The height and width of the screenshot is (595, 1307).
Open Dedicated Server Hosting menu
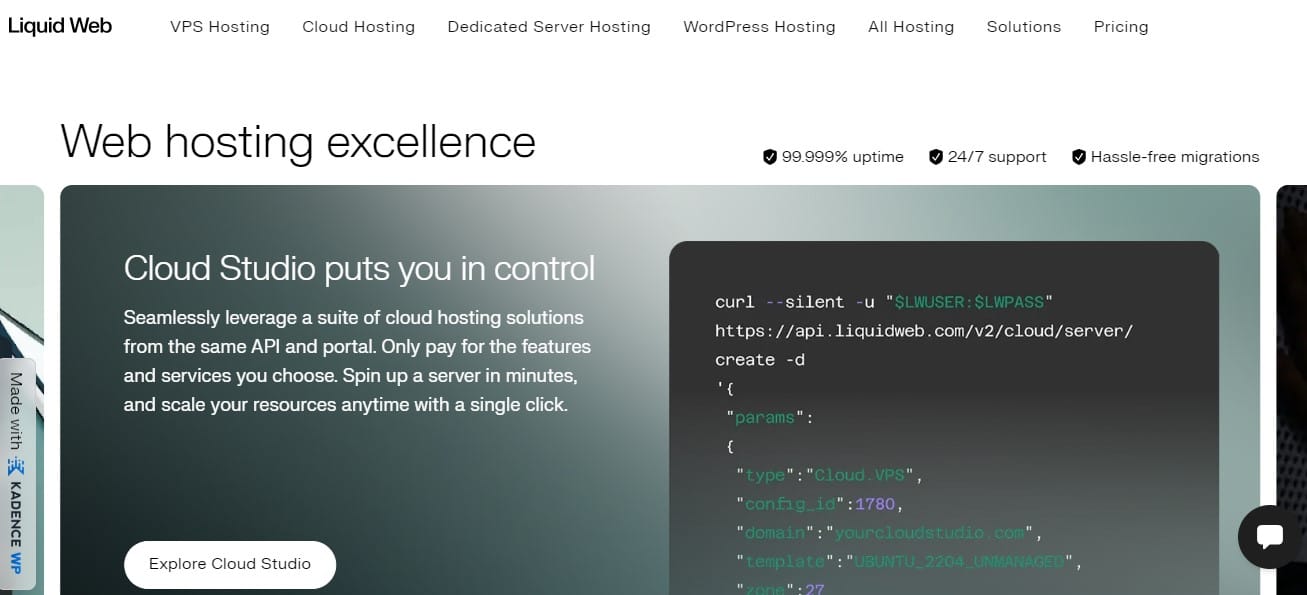pos(549,27)
